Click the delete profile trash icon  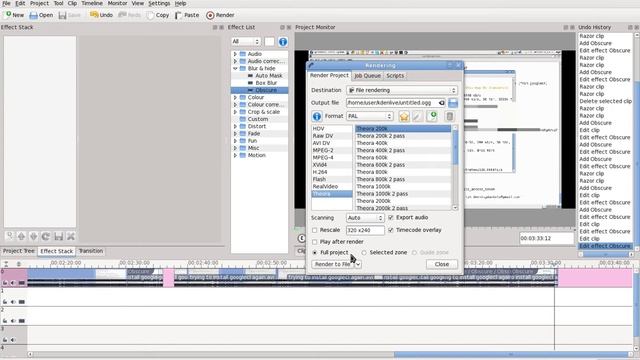pyautogui.click(x=449, y=116)
